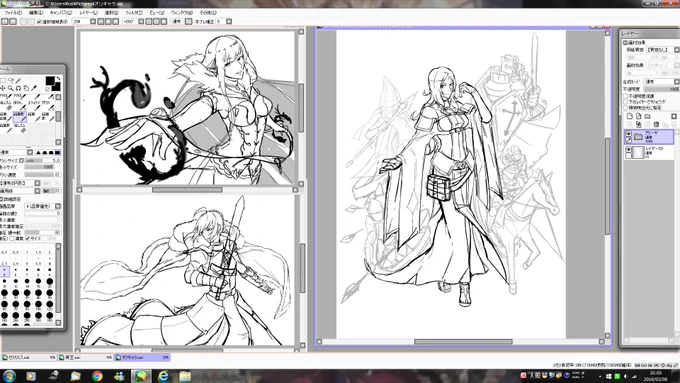
Task: Open the Filter menu
Action: click(x=134, y=13)
